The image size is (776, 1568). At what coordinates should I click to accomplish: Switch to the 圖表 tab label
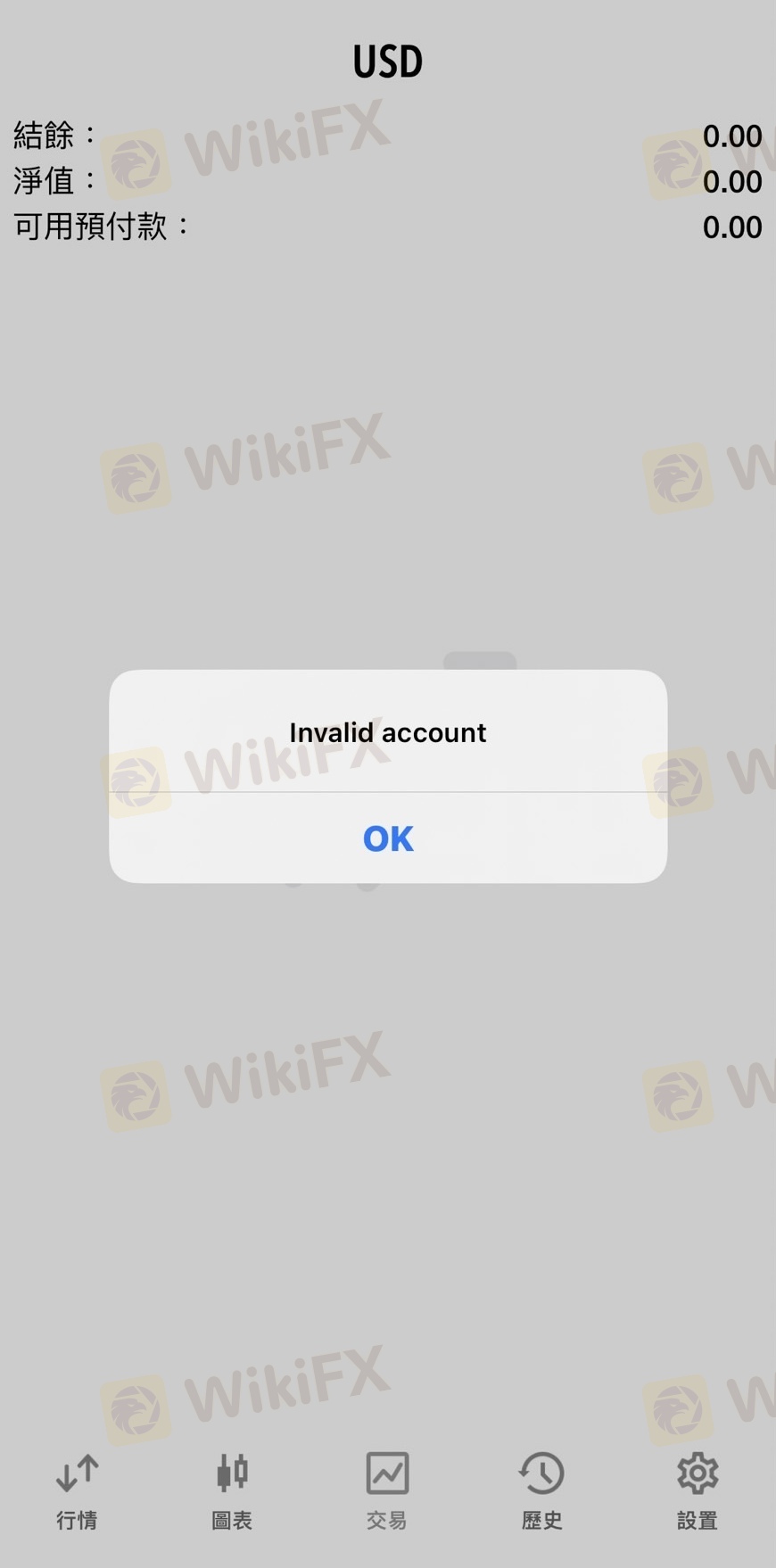pos(232,1520)
